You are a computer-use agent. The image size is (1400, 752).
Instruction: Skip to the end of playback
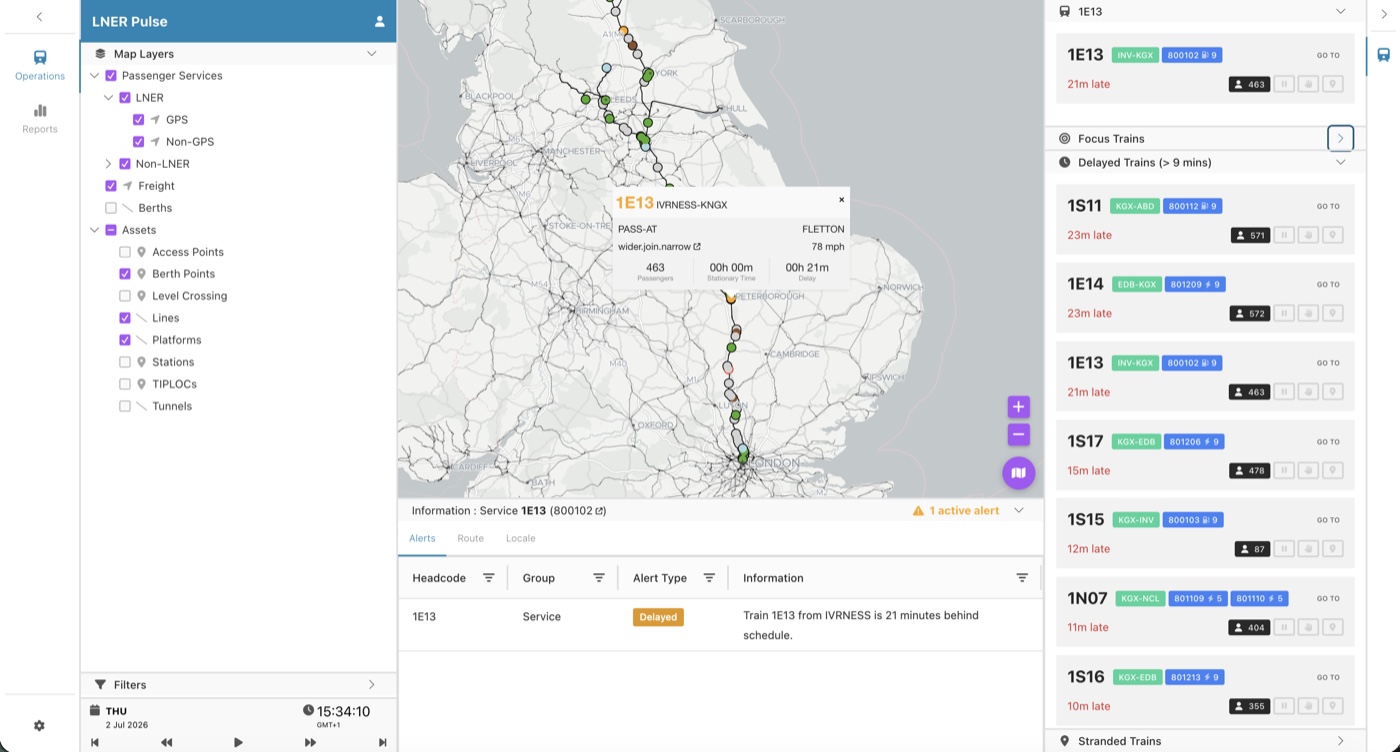tap(382, 742)
